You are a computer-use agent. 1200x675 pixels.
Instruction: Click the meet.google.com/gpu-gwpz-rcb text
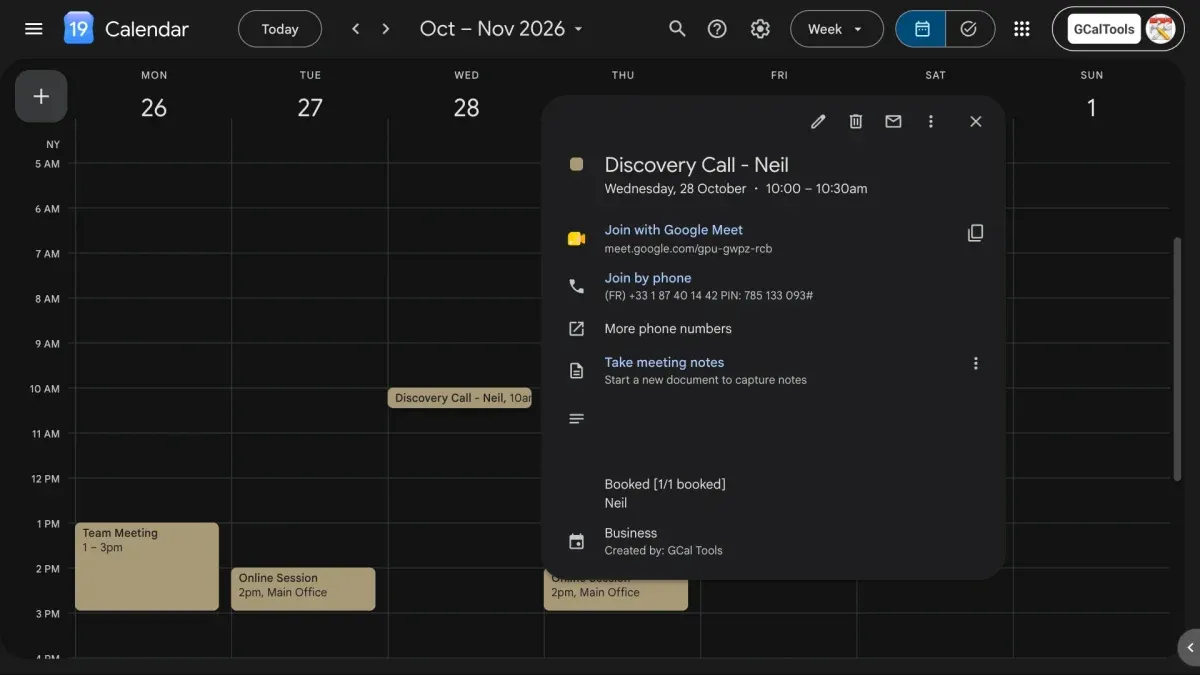(x=688, y=249)
